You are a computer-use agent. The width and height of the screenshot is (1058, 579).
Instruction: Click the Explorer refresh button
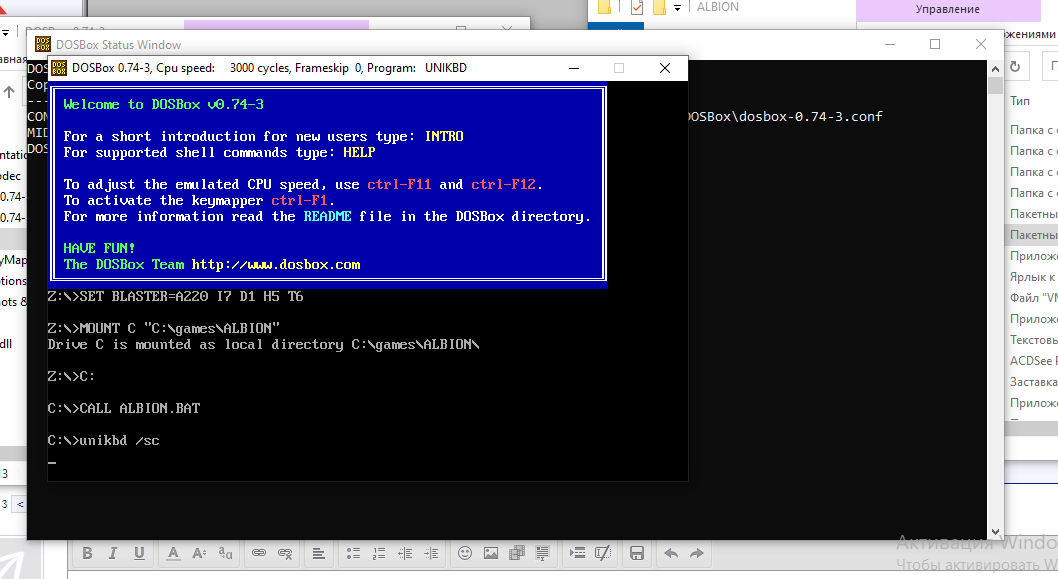(x=1015, y=67)
